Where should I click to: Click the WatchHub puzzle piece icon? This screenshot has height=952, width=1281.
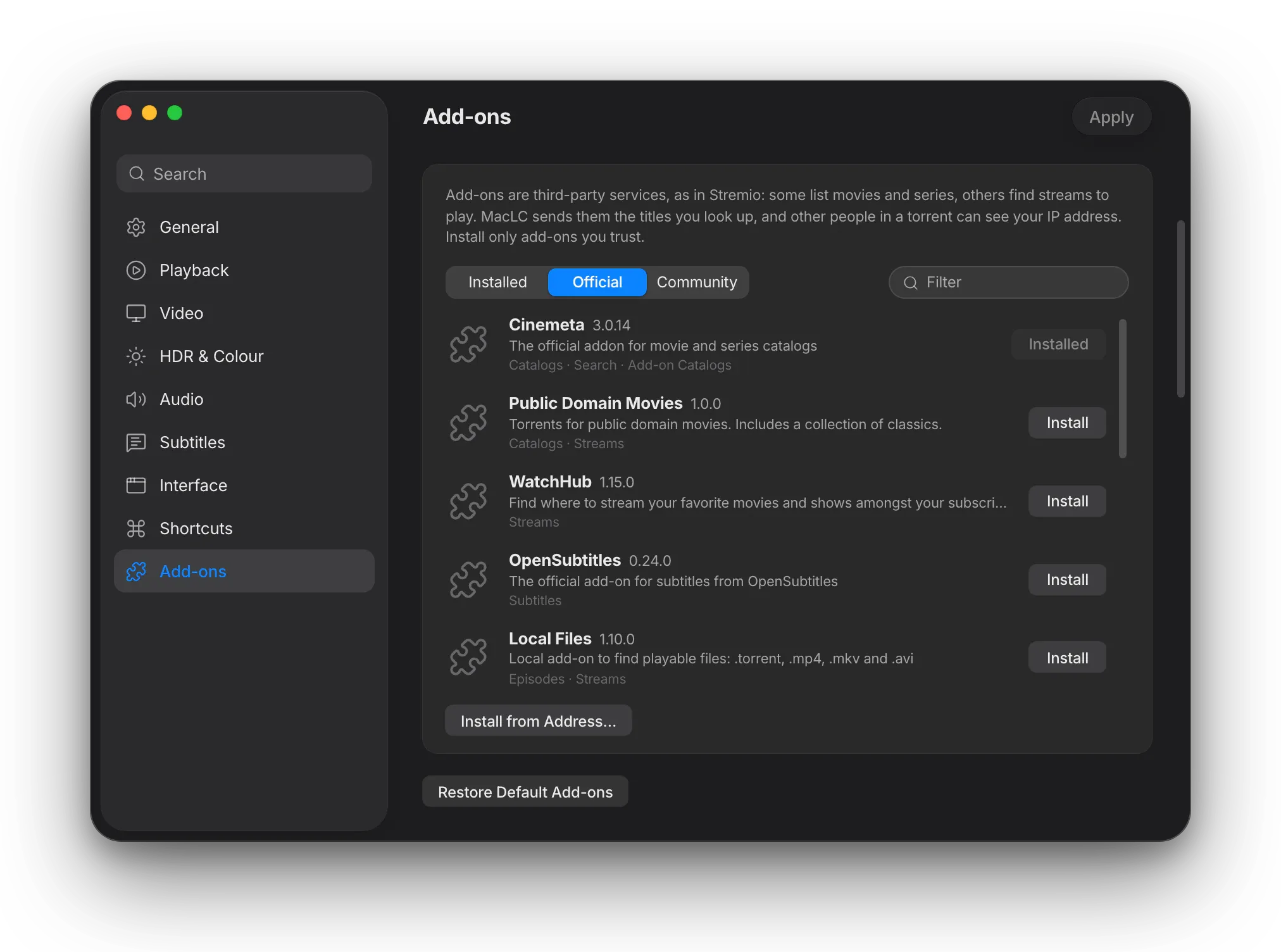tap(468, 501)
